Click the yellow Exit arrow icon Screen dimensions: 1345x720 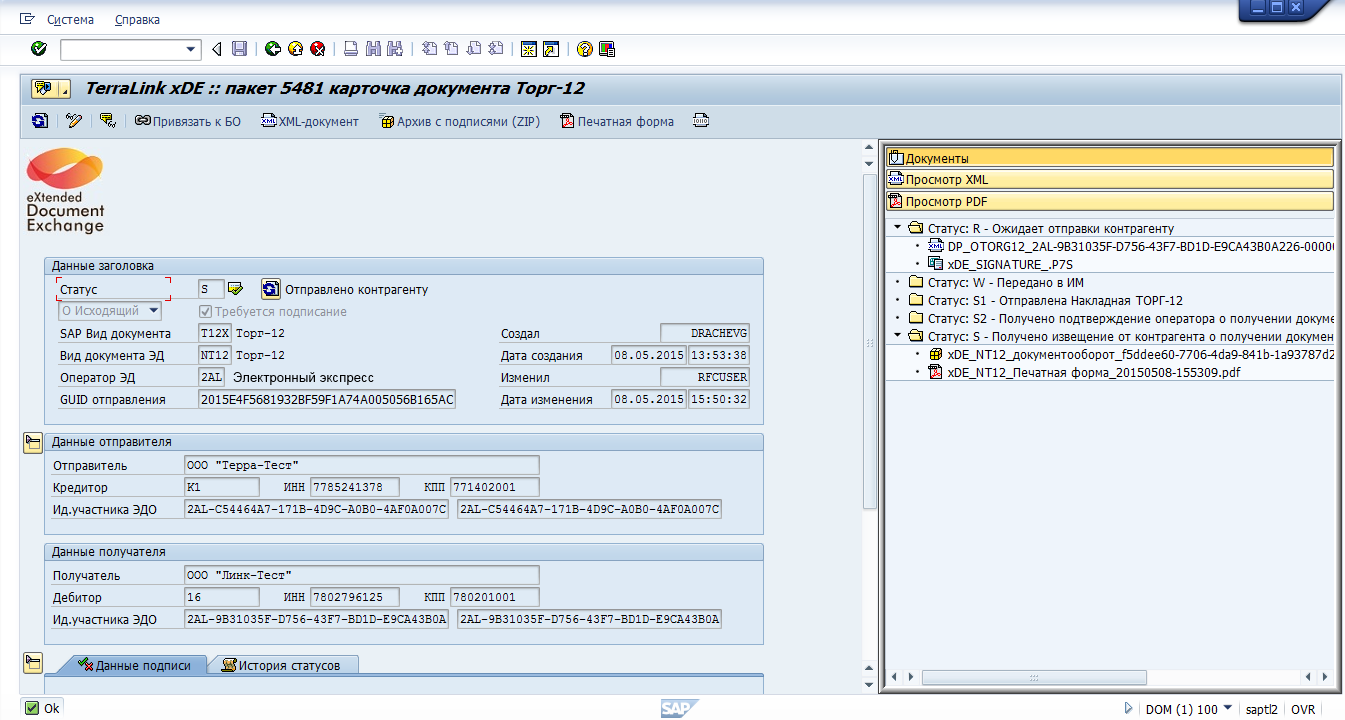click(x=295, y=49)
